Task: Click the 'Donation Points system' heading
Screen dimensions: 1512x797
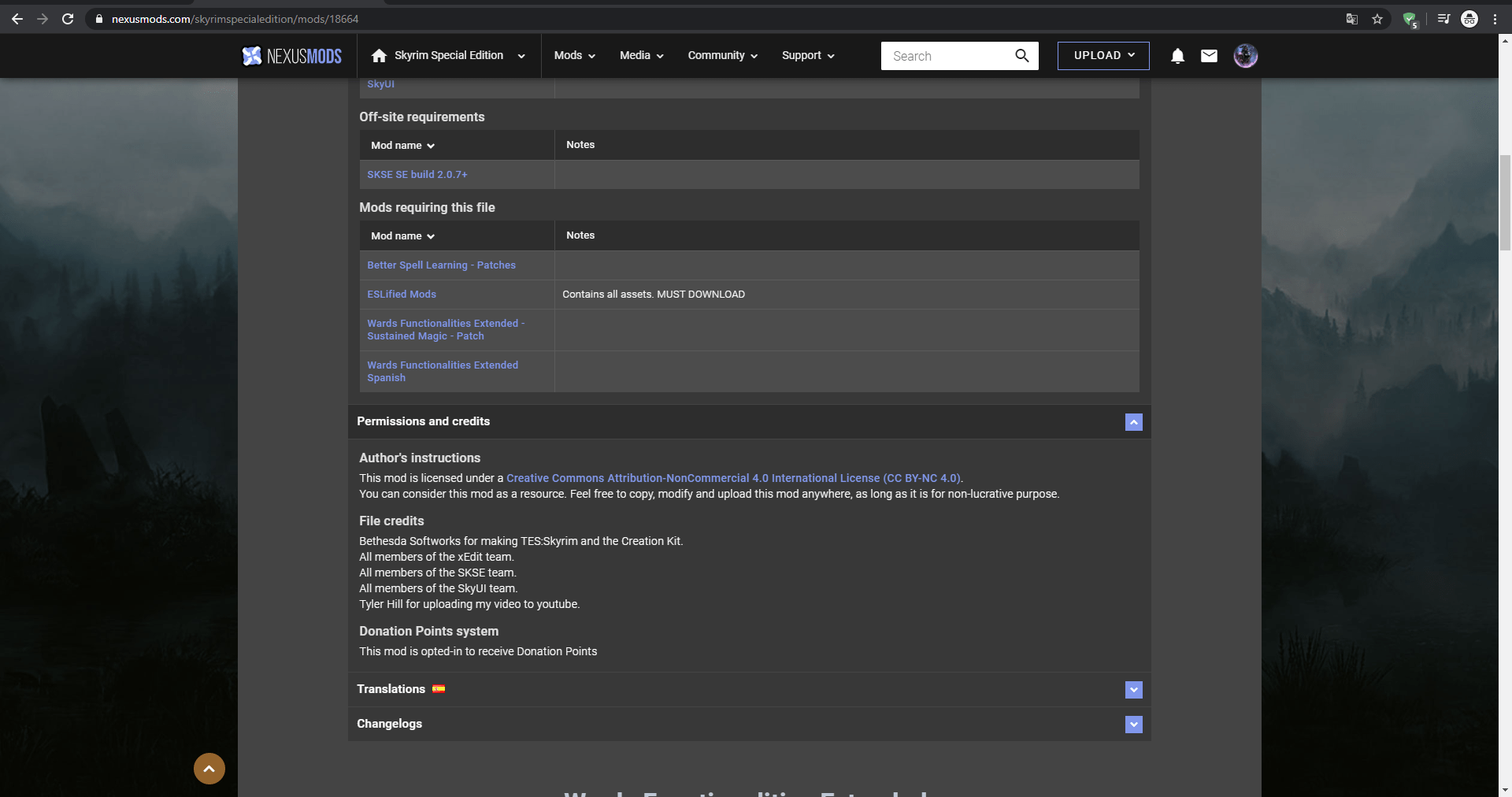Action: [428, 632]
